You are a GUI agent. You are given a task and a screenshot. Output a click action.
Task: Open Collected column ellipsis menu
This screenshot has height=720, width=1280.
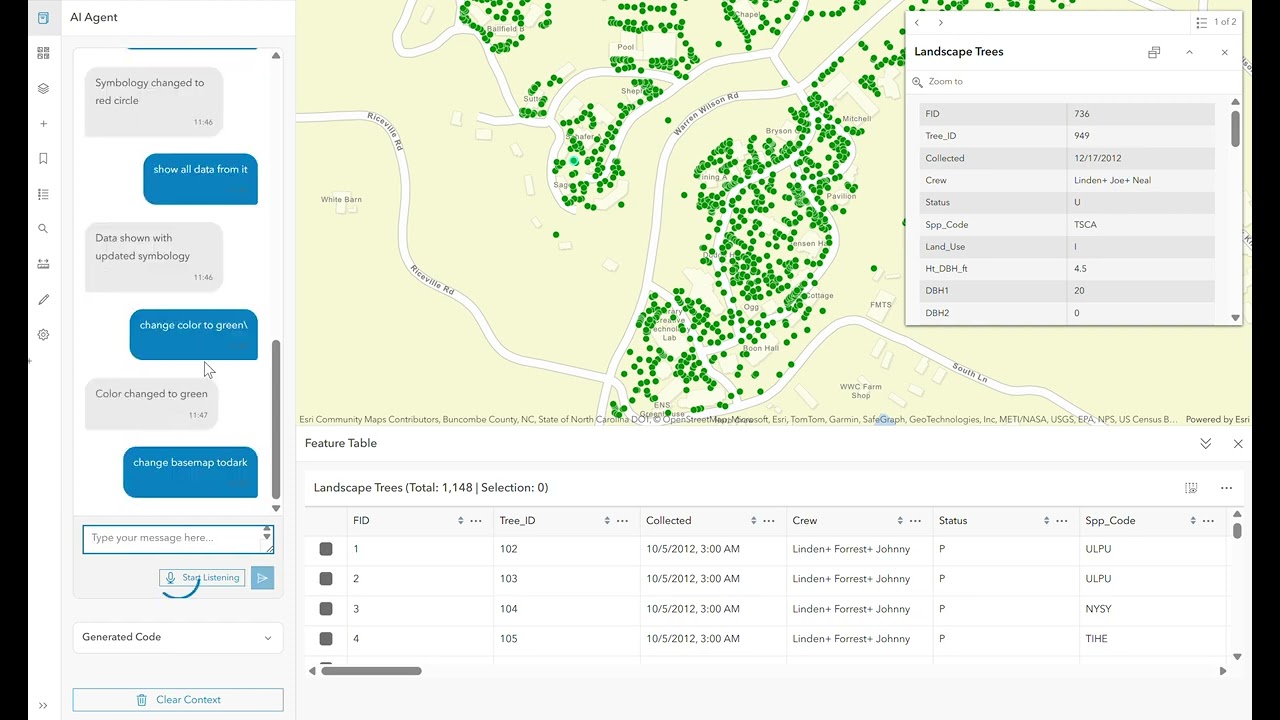coord(769,521)
